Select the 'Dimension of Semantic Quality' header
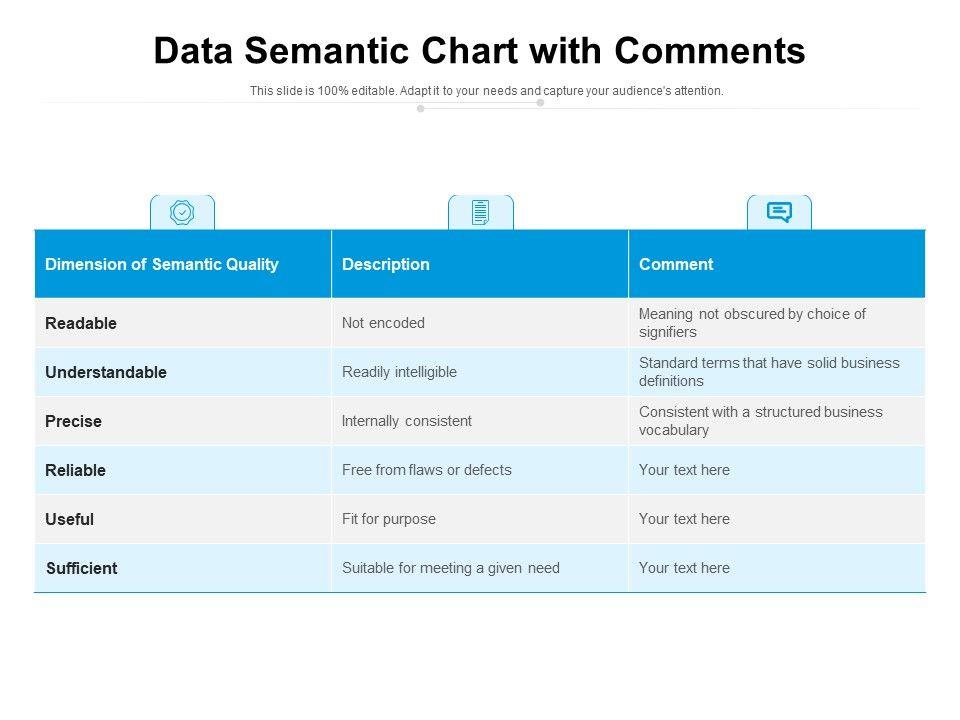 (162, 265)
